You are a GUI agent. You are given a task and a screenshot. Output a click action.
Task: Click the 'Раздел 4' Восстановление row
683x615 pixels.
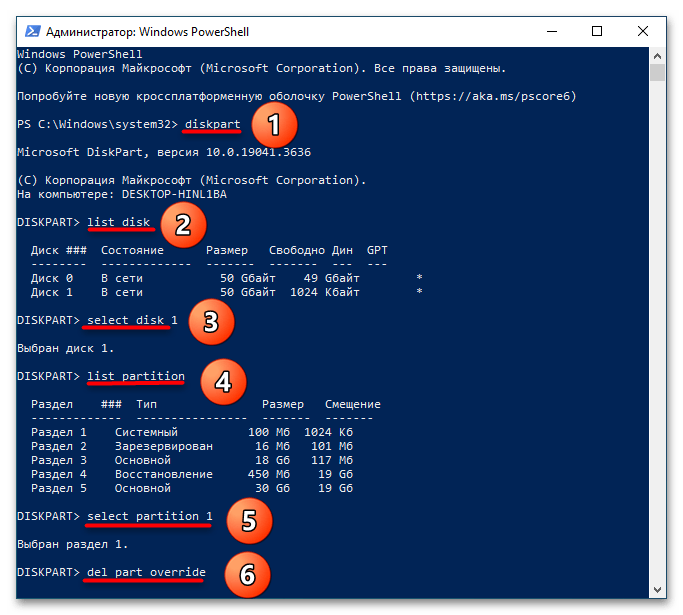pyautogui.click(x=192, y=474)
